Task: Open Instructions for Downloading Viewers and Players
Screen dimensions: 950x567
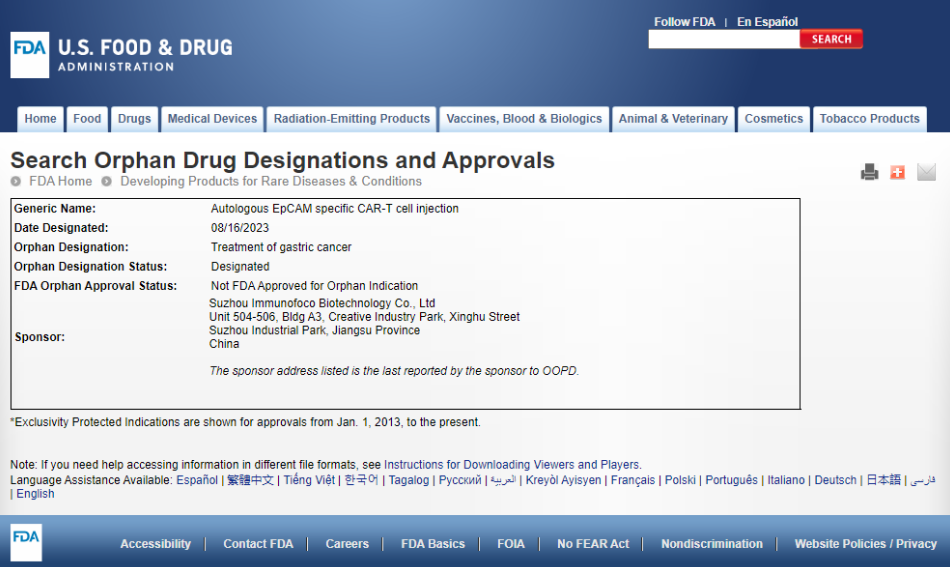Action: 512,465
